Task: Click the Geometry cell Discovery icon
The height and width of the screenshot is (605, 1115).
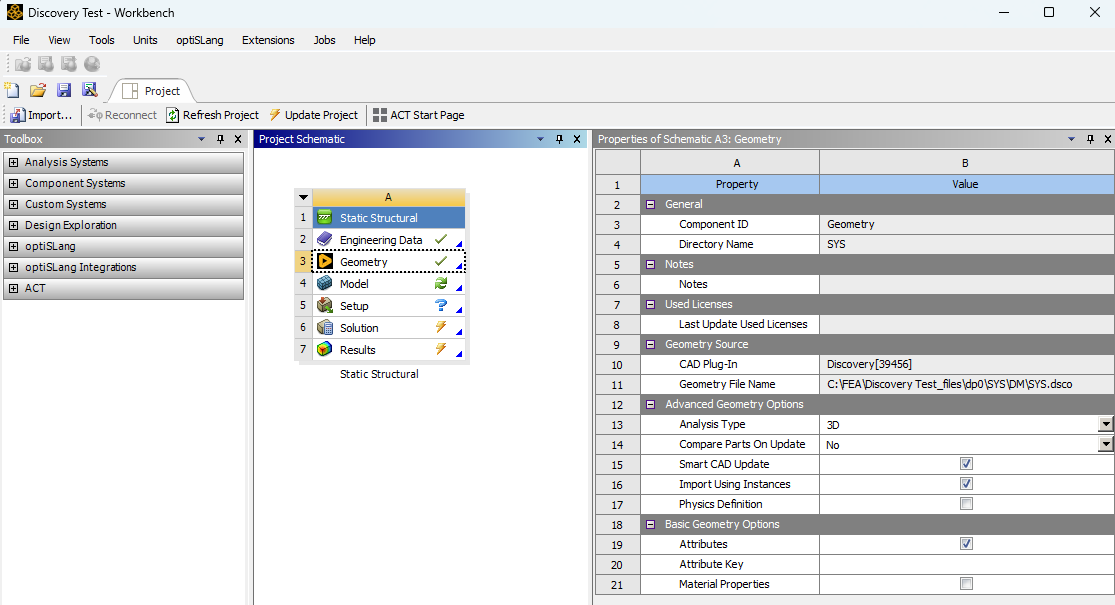Action: 325,262
